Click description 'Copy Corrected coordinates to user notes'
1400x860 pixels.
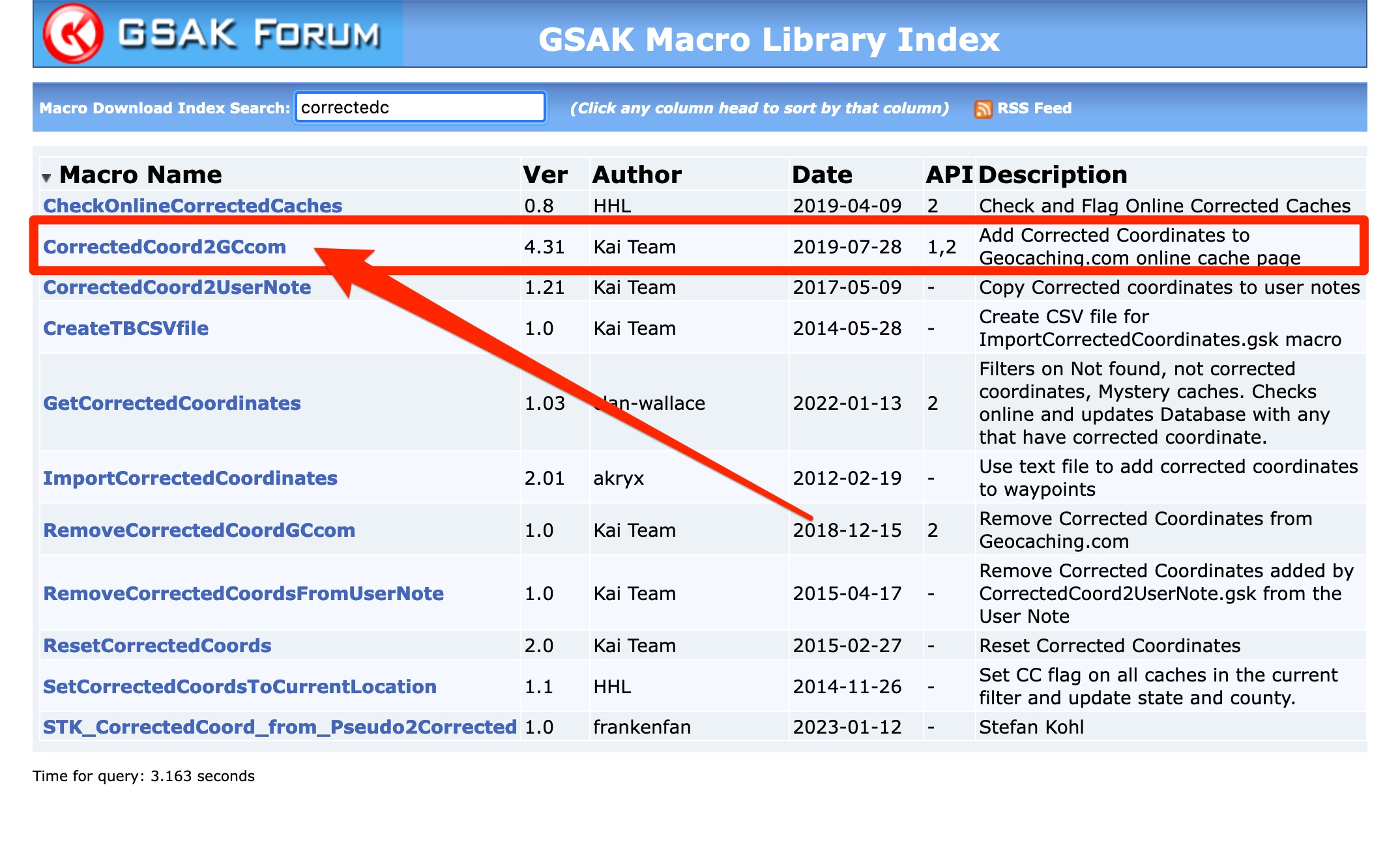pyautogui.click(x=1170, y=287)
